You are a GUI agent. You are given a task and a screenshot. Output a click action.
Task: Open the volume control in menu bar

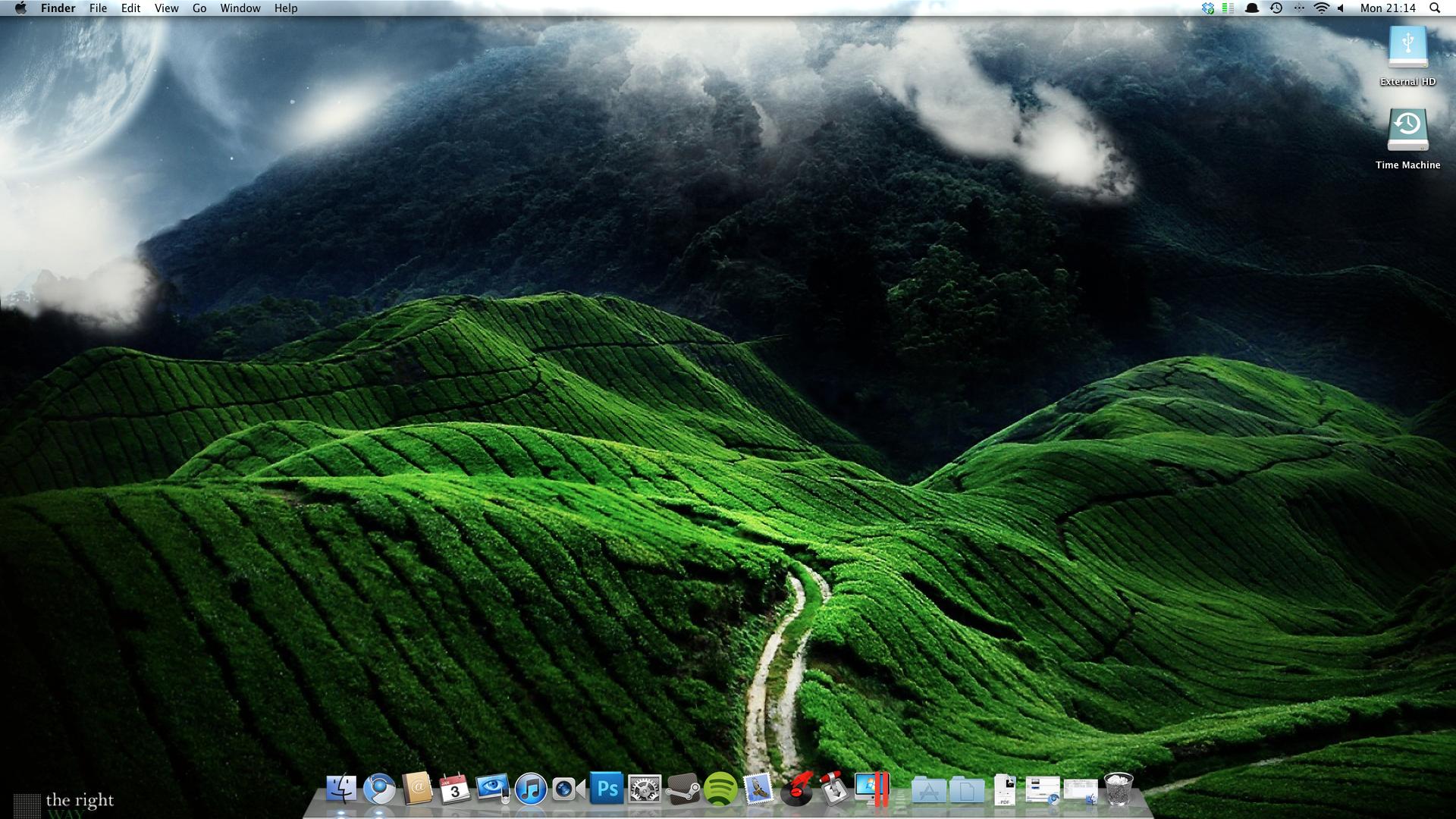tap(1341, 8)
